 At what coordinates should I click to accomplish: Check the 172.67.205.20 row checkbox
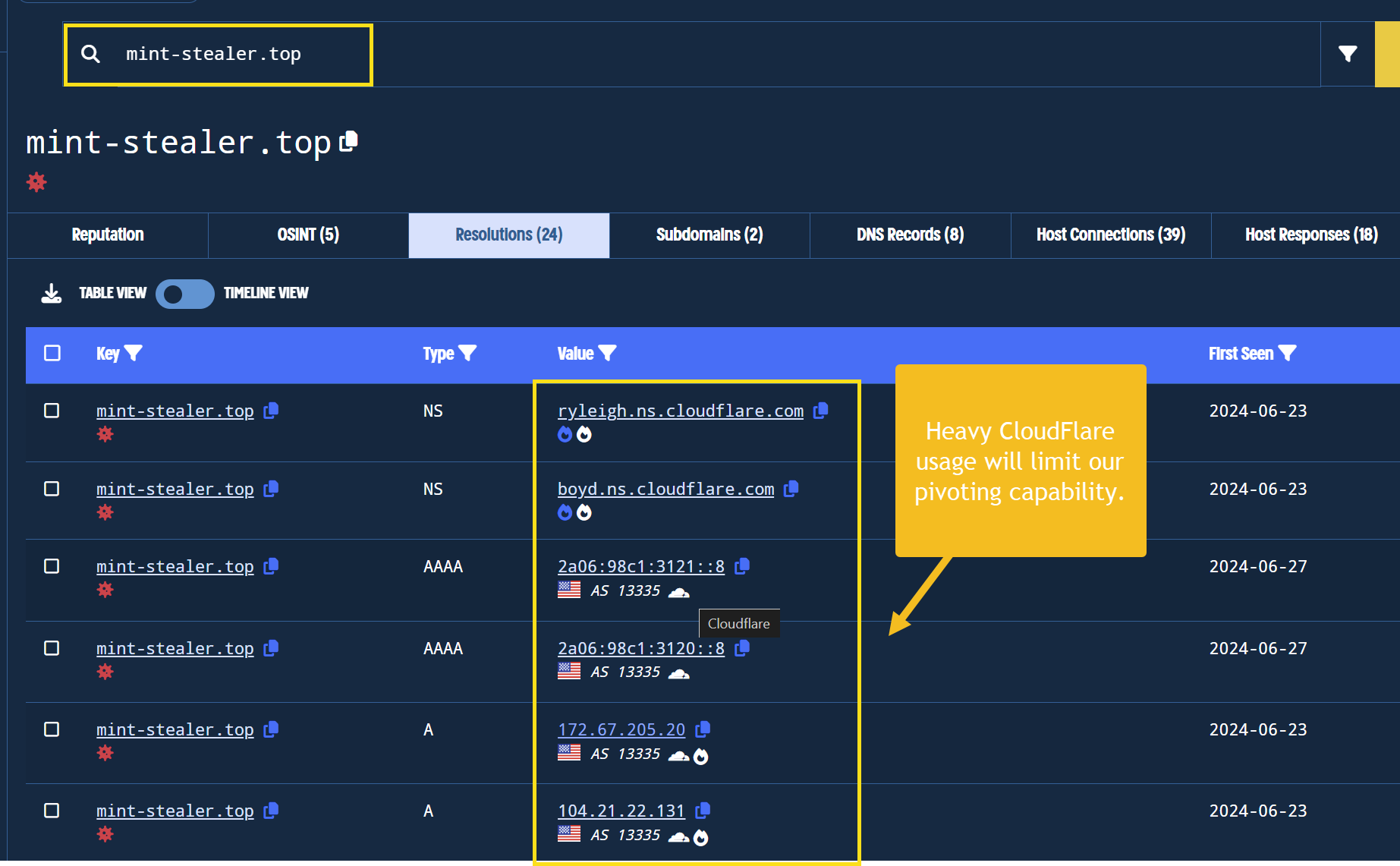click(52, 729)
